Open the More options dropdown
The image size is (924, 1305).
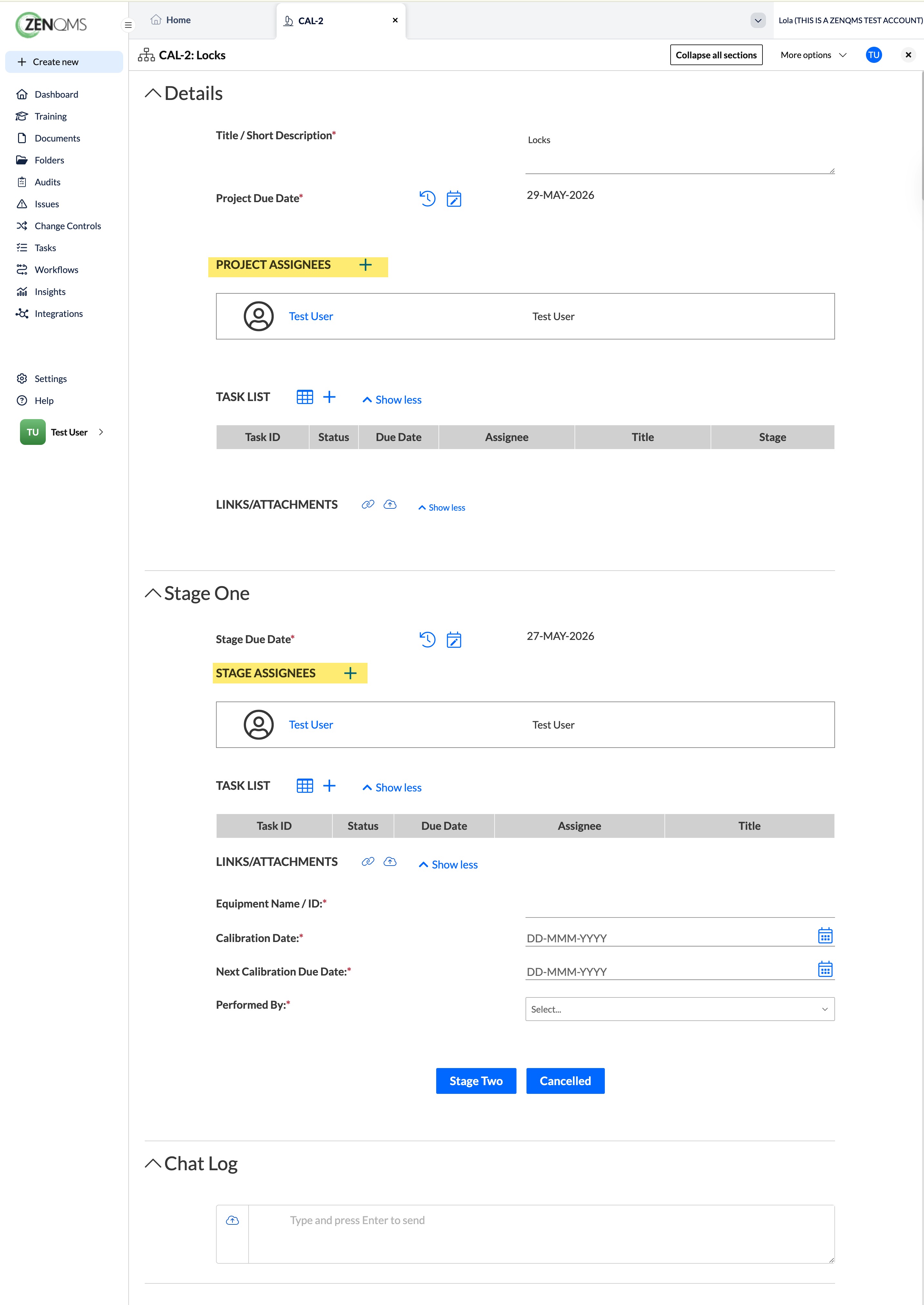click(x=813, y=55)
